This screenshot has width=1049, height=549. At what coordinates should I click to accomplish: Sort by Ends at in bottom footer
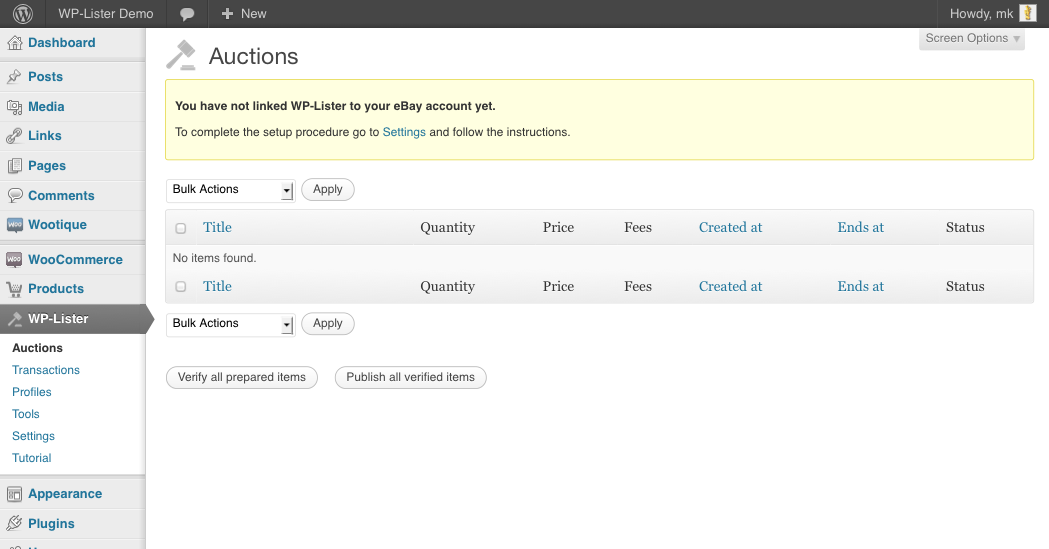tap(860, 286)
